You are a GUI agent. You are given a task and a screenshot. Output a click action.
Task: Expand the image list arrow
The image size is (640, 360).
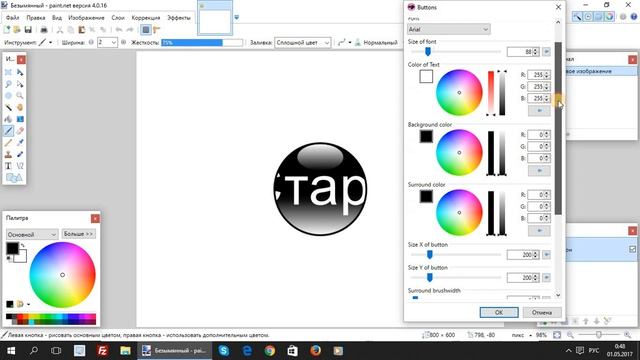click(236, 17)
